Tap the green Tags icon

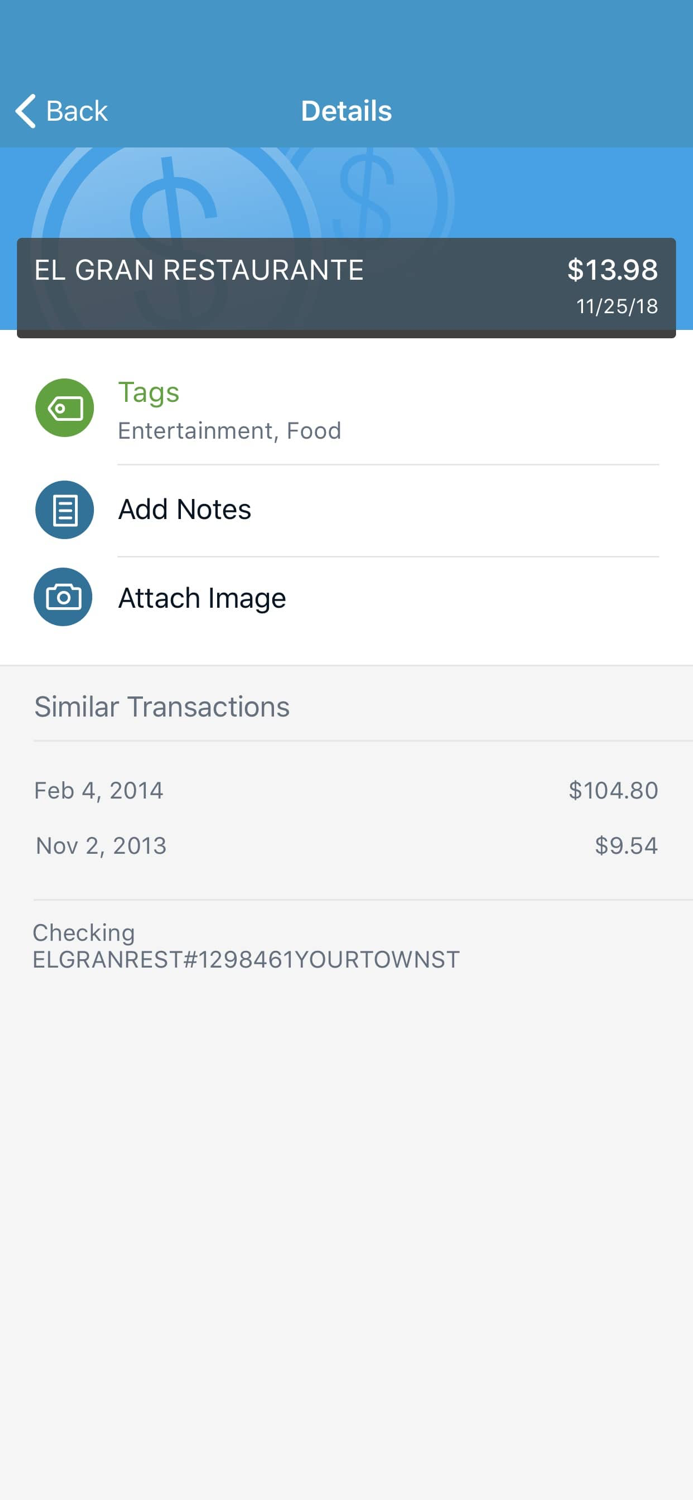[x=65, y=408]
